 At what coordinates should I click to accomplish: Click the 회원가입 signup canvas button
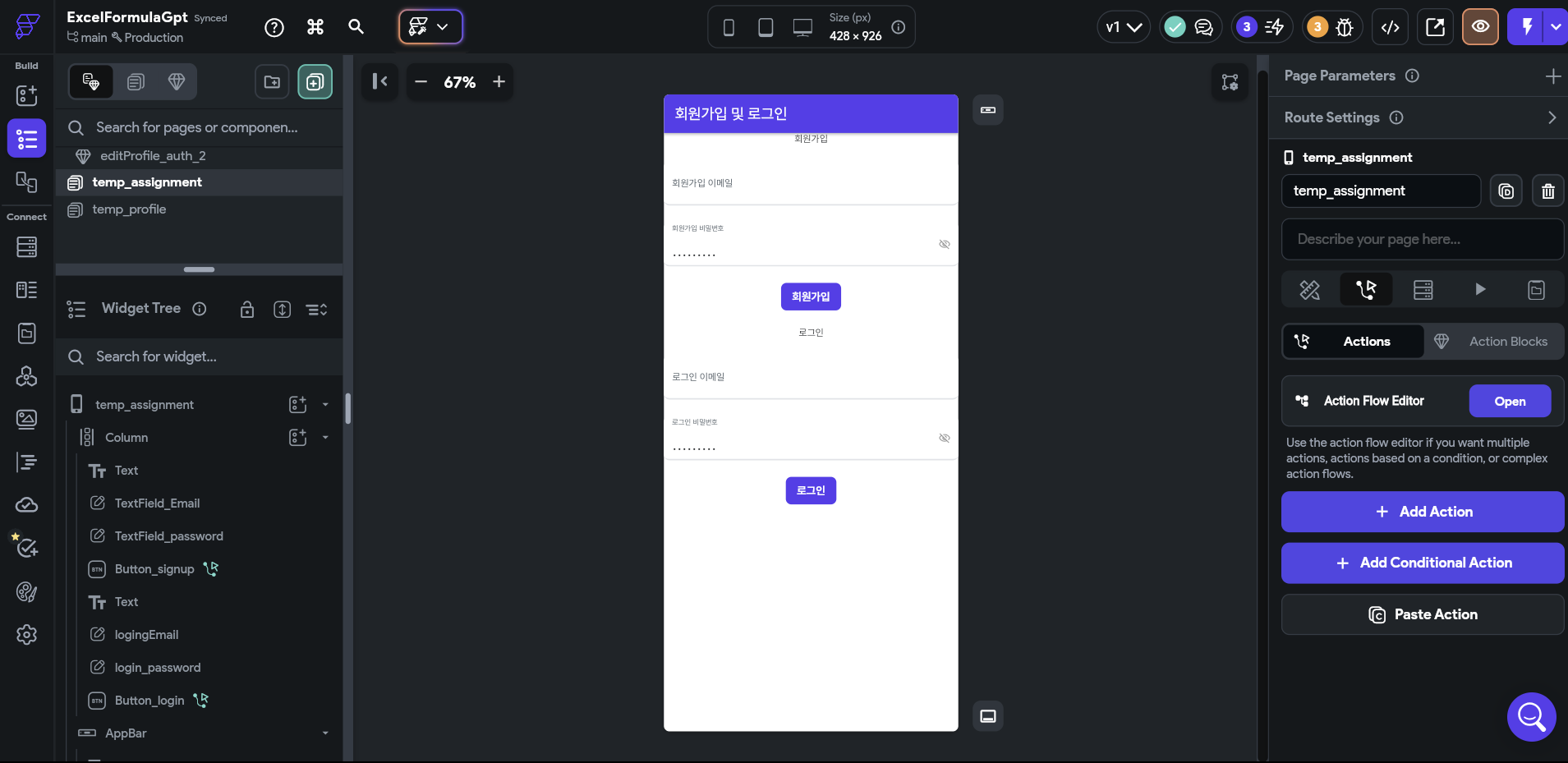[x=811, y=296]
